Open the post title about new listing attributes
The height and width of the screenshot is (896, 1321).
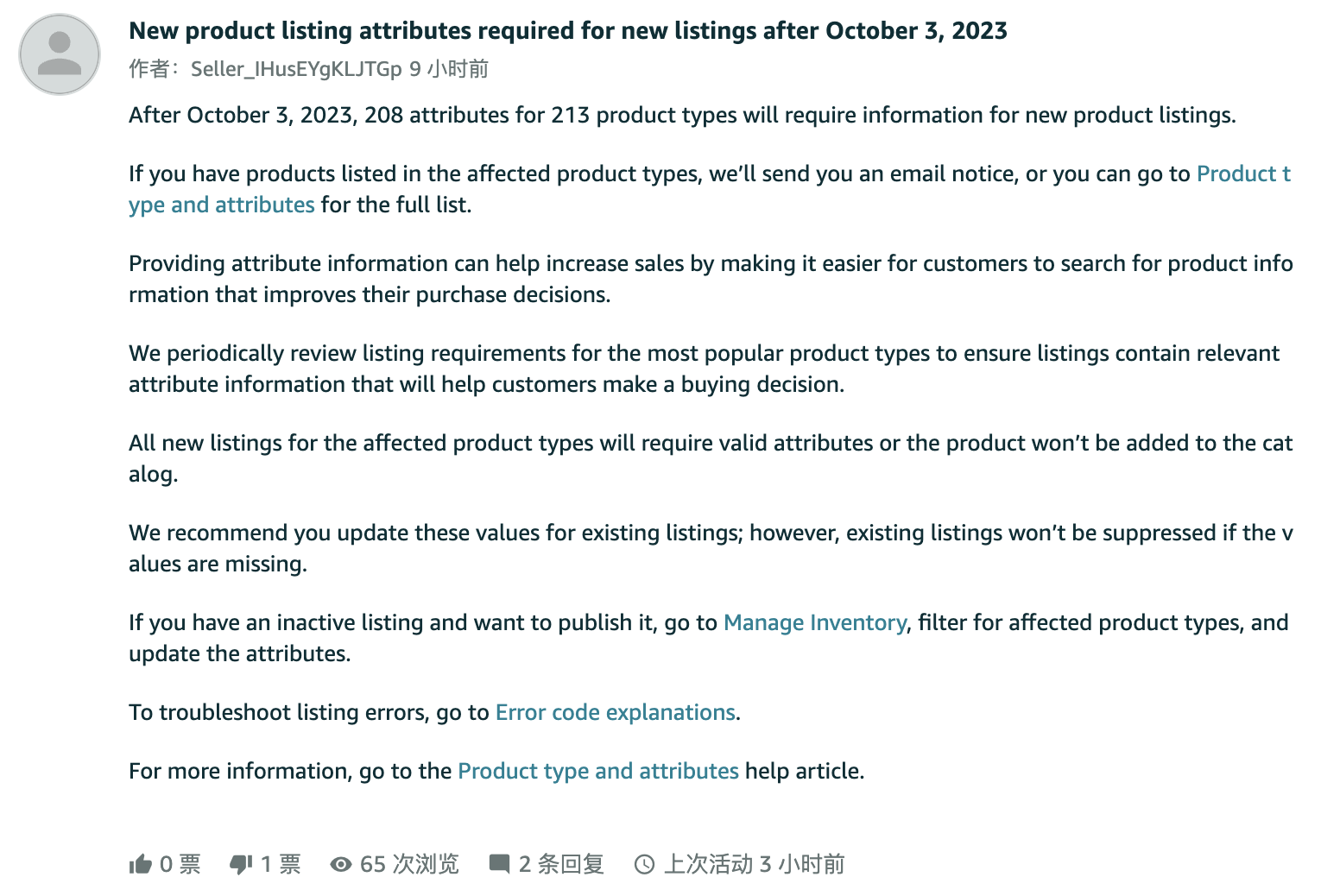(x=568, y=31)
